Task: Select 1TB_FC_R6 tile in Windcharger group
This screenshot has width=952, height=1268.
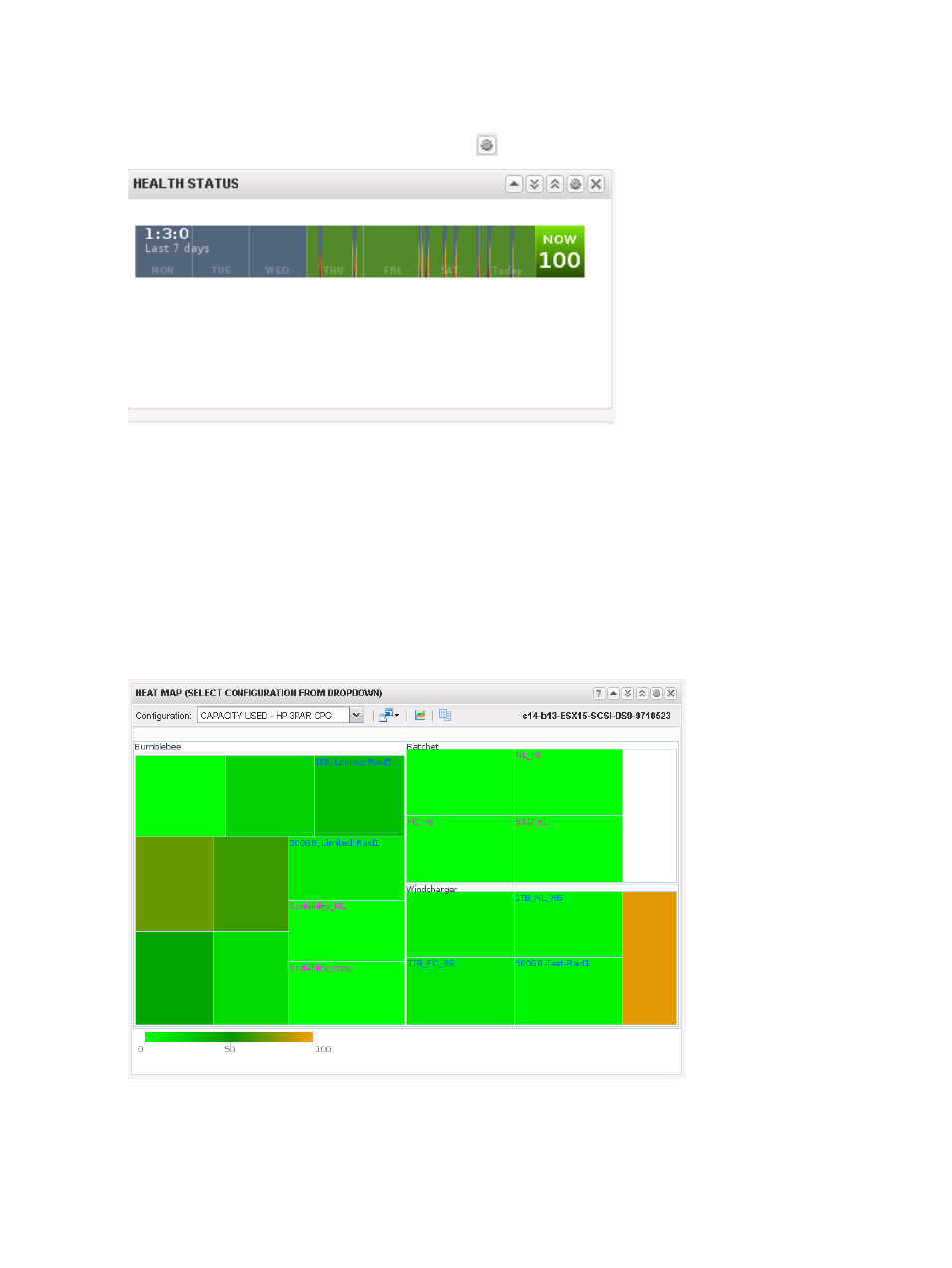Action: [460, 991]
